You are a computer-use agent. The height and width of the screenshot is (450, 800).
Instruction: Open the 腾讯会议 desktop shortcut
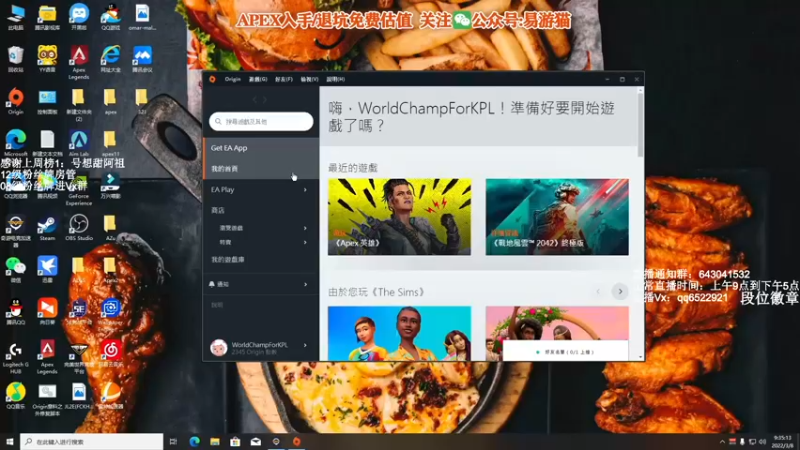coord(142,59)
